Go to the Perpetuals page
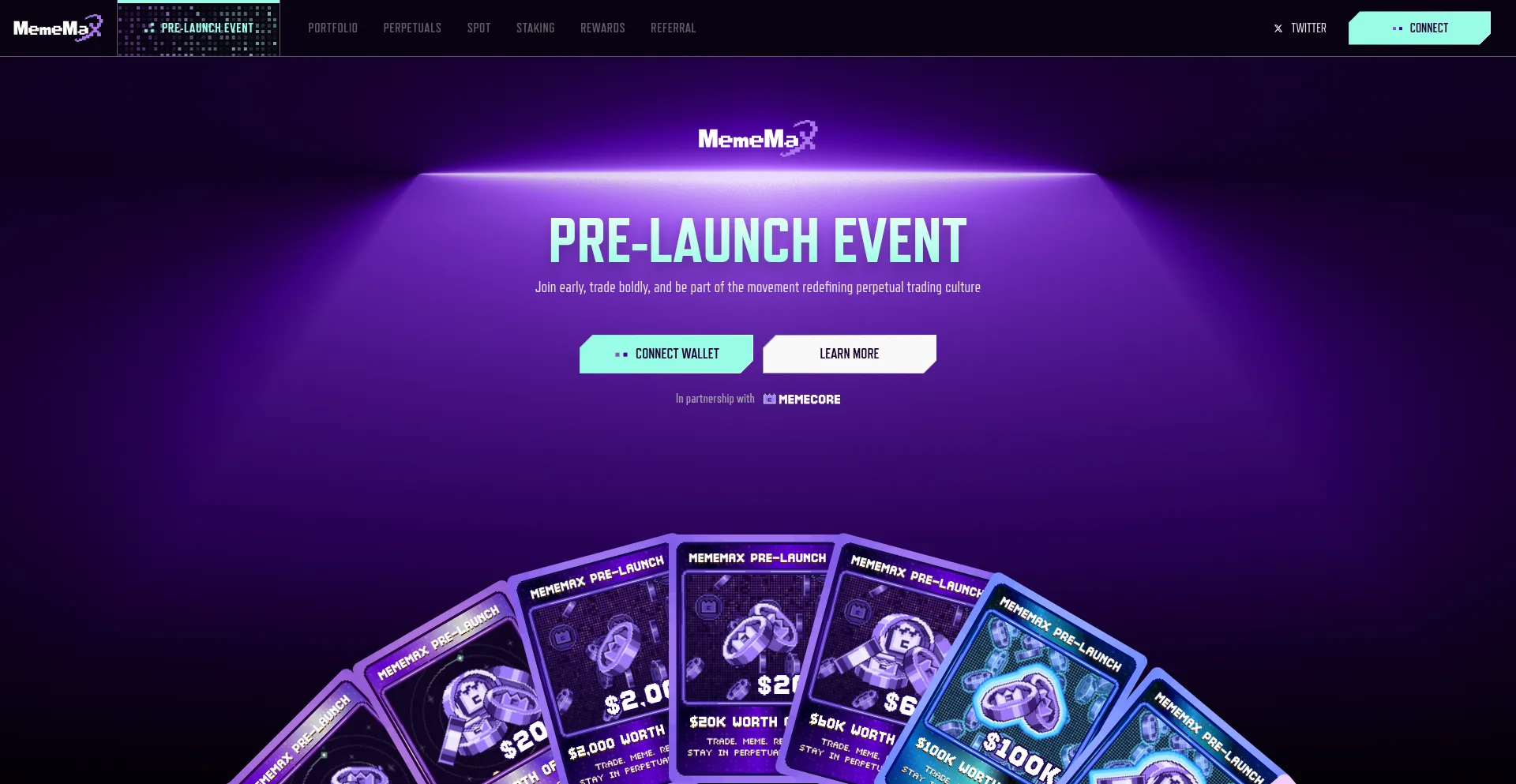 click(412, 28)
